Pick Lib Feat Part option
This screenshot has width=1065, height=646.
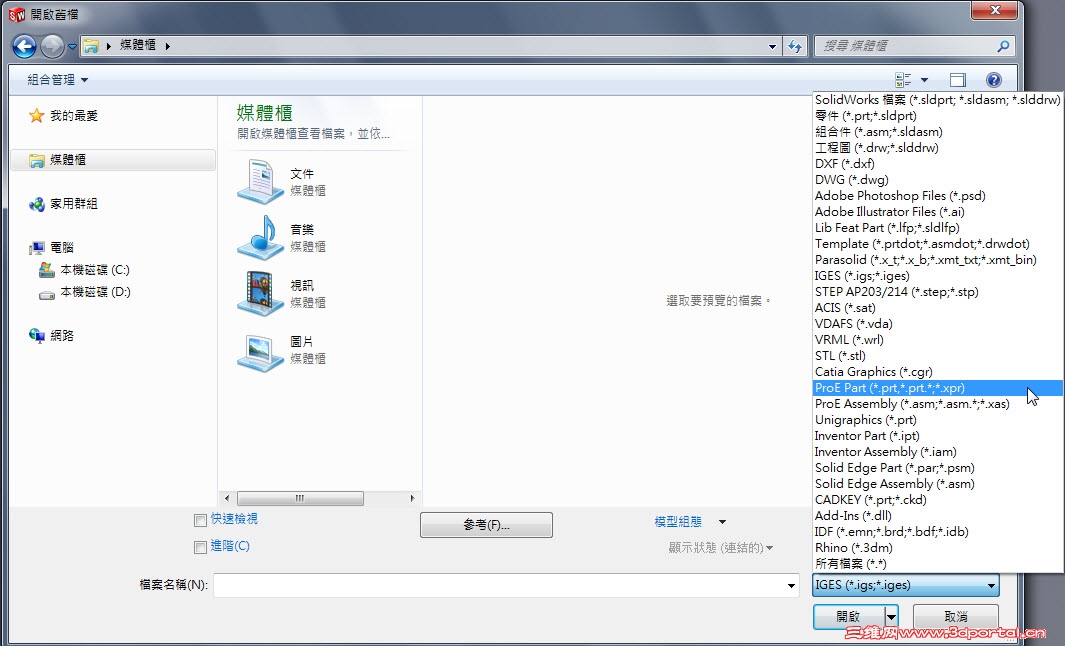pos(938,228)
